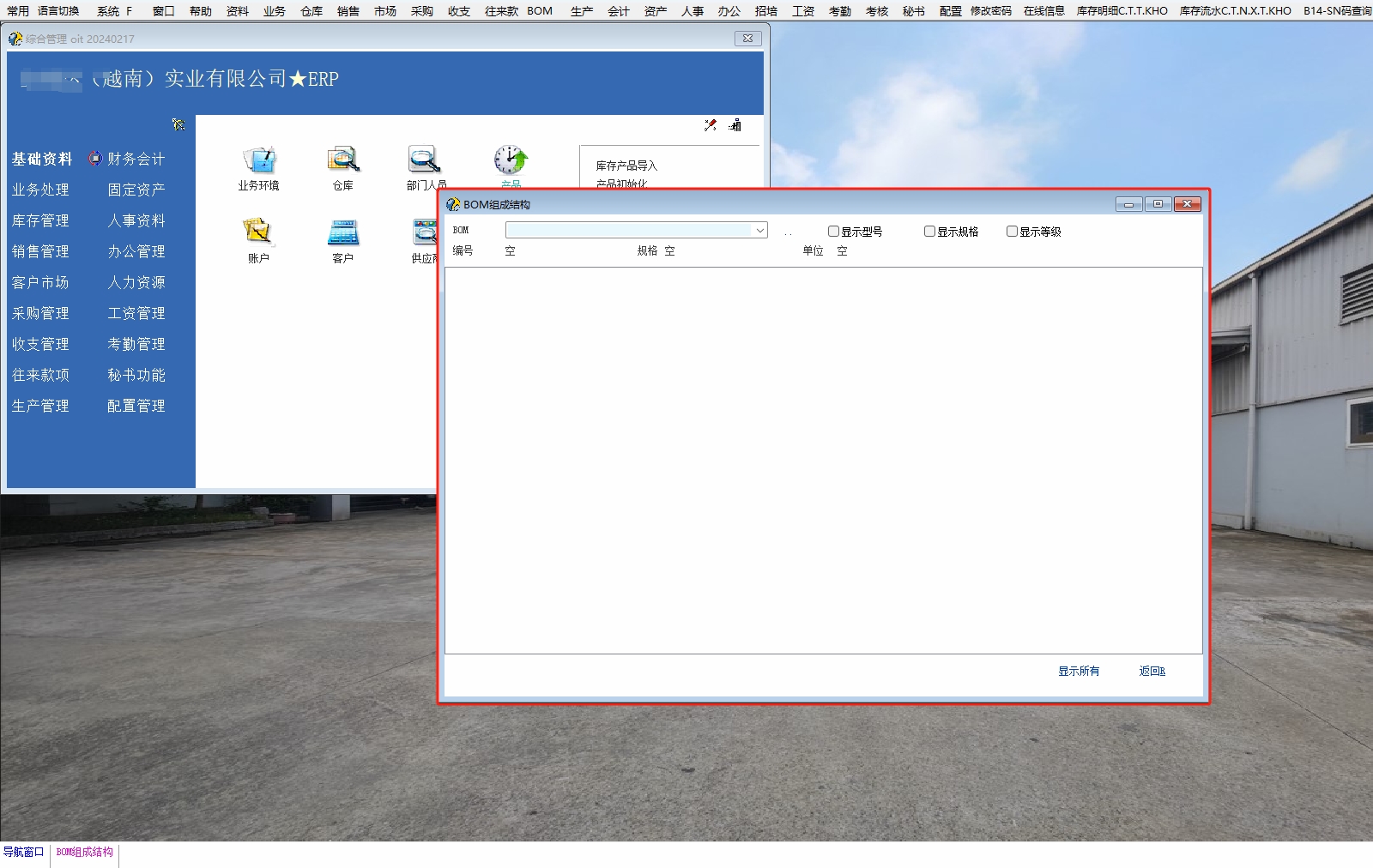Open the 生产 menu in menu bar

coord(581,11)
